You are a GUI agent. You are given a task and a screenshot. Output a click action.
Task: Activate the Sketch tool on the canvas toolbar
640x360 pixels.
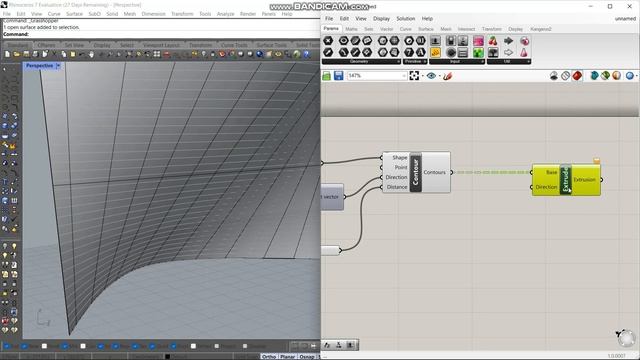pos(447,76)
